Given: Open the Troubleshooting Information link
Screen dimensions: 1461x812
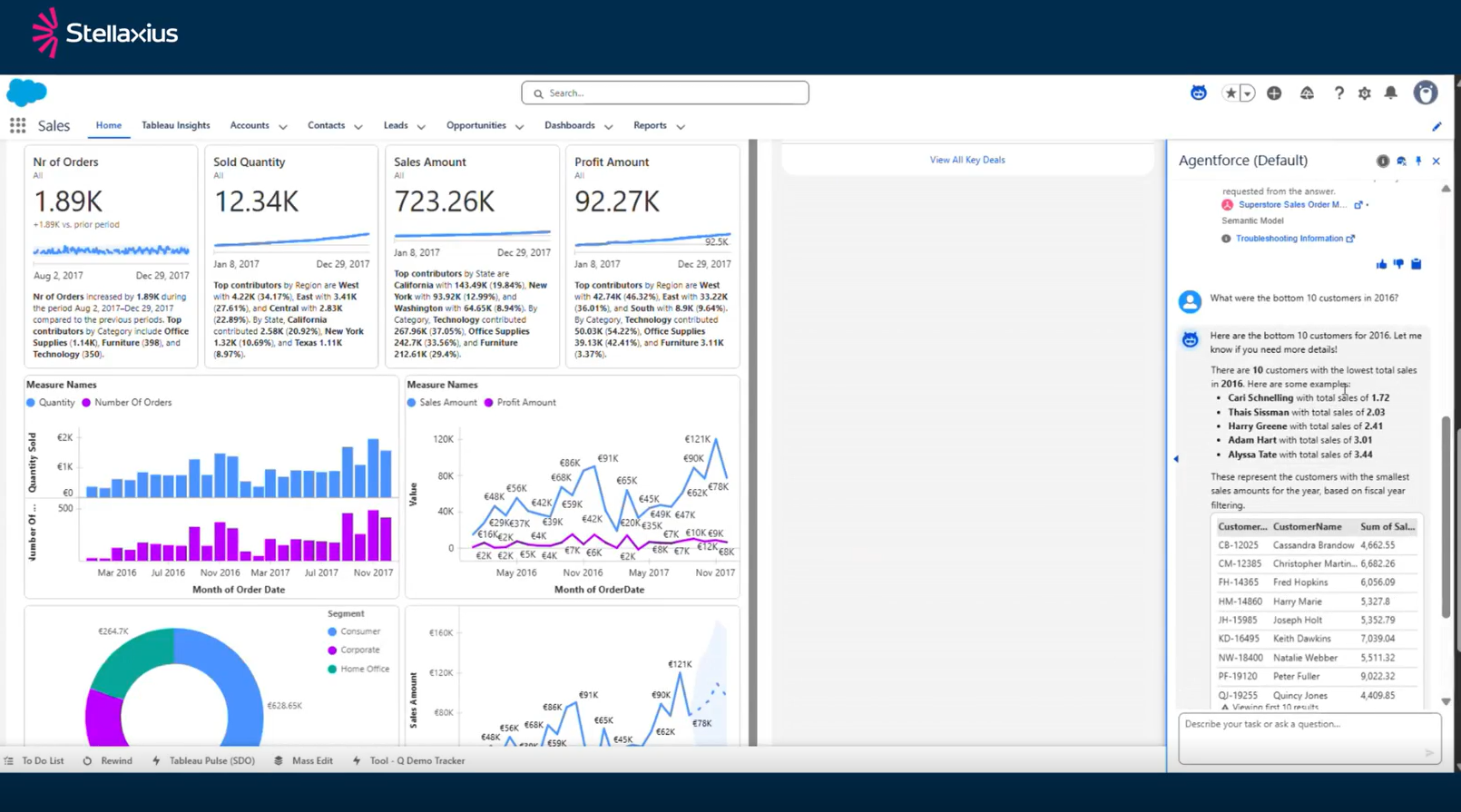Looking at the screenshot, I should coord(1289,239).
